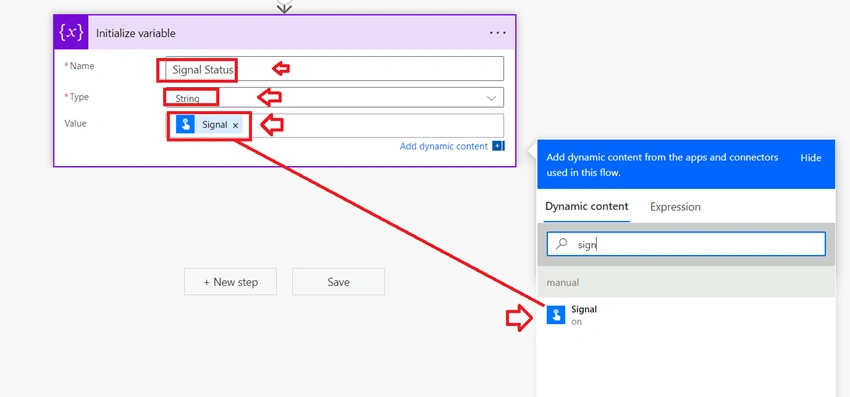Click the Initialize variable header title
The image size is (850, 397).
tap(136, 33)
